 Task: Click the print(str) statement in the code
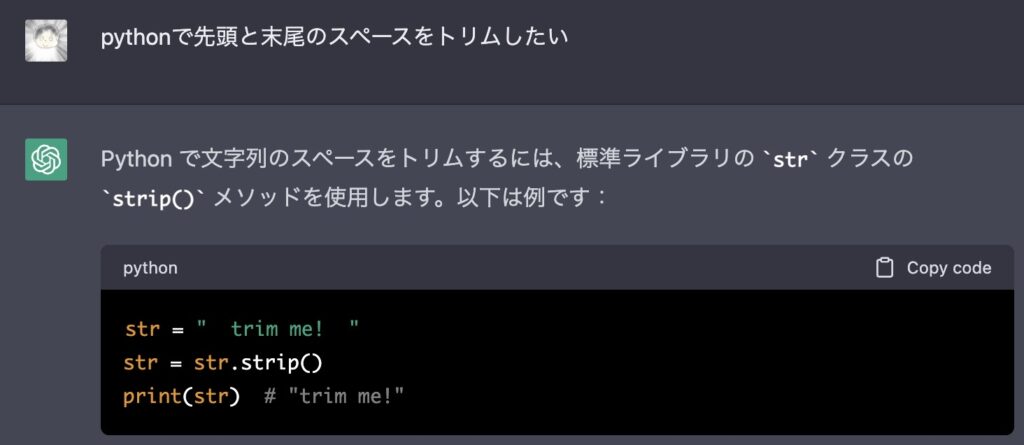[181, 396]
